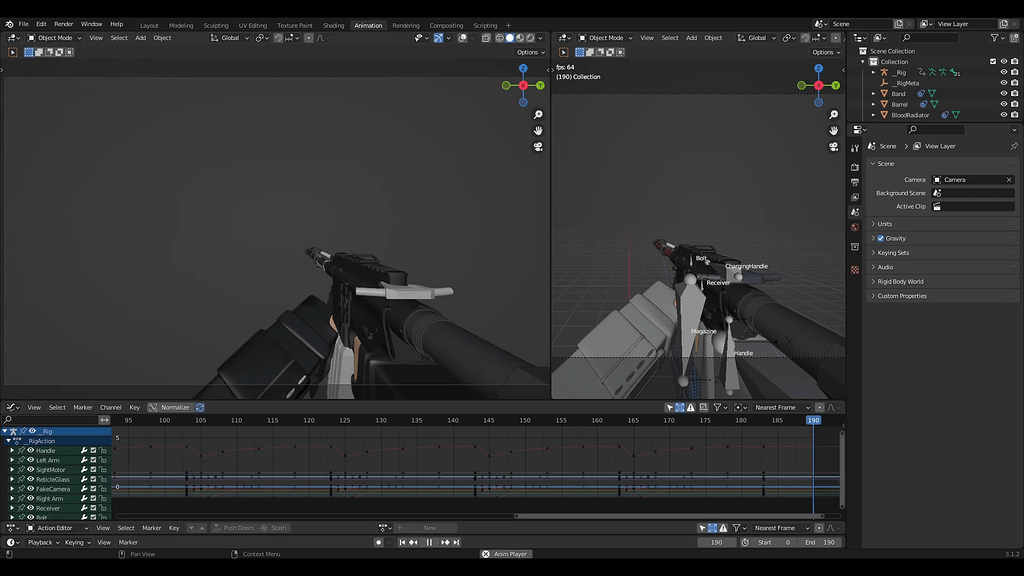The height and width of the screenshot is (576, 1024).
Task: Expand the Band object in the Outliner
Action: [x=873, y=93]
